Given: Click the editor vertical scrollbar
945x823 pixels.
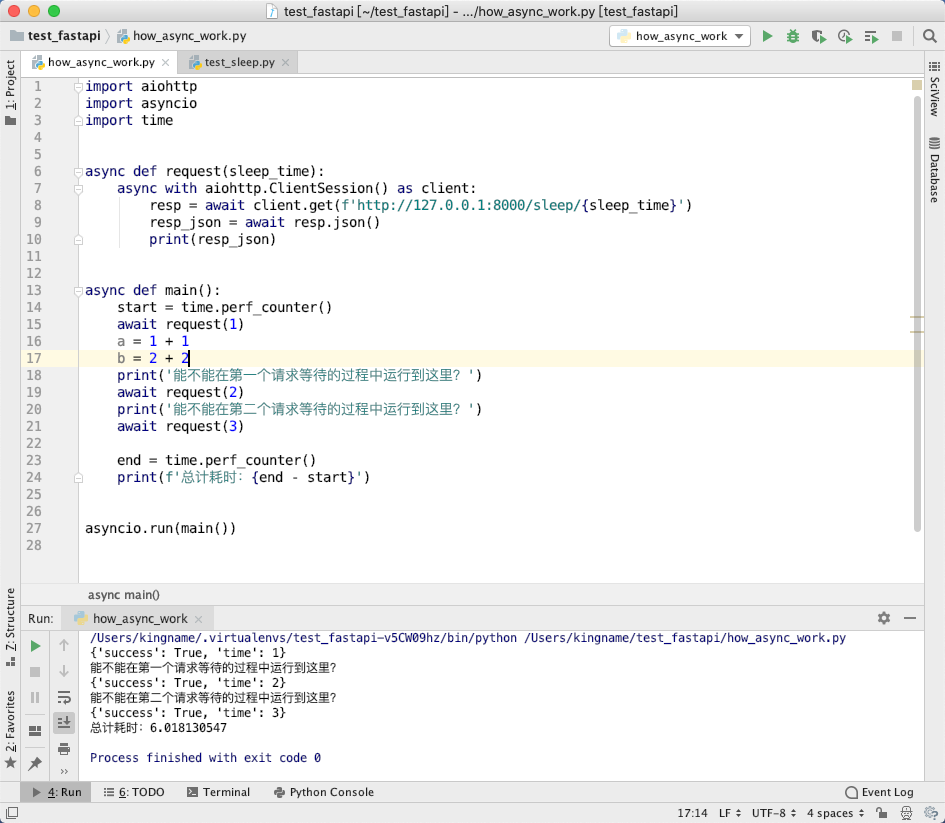Looking at the screenshot, I should click(917, 313).
